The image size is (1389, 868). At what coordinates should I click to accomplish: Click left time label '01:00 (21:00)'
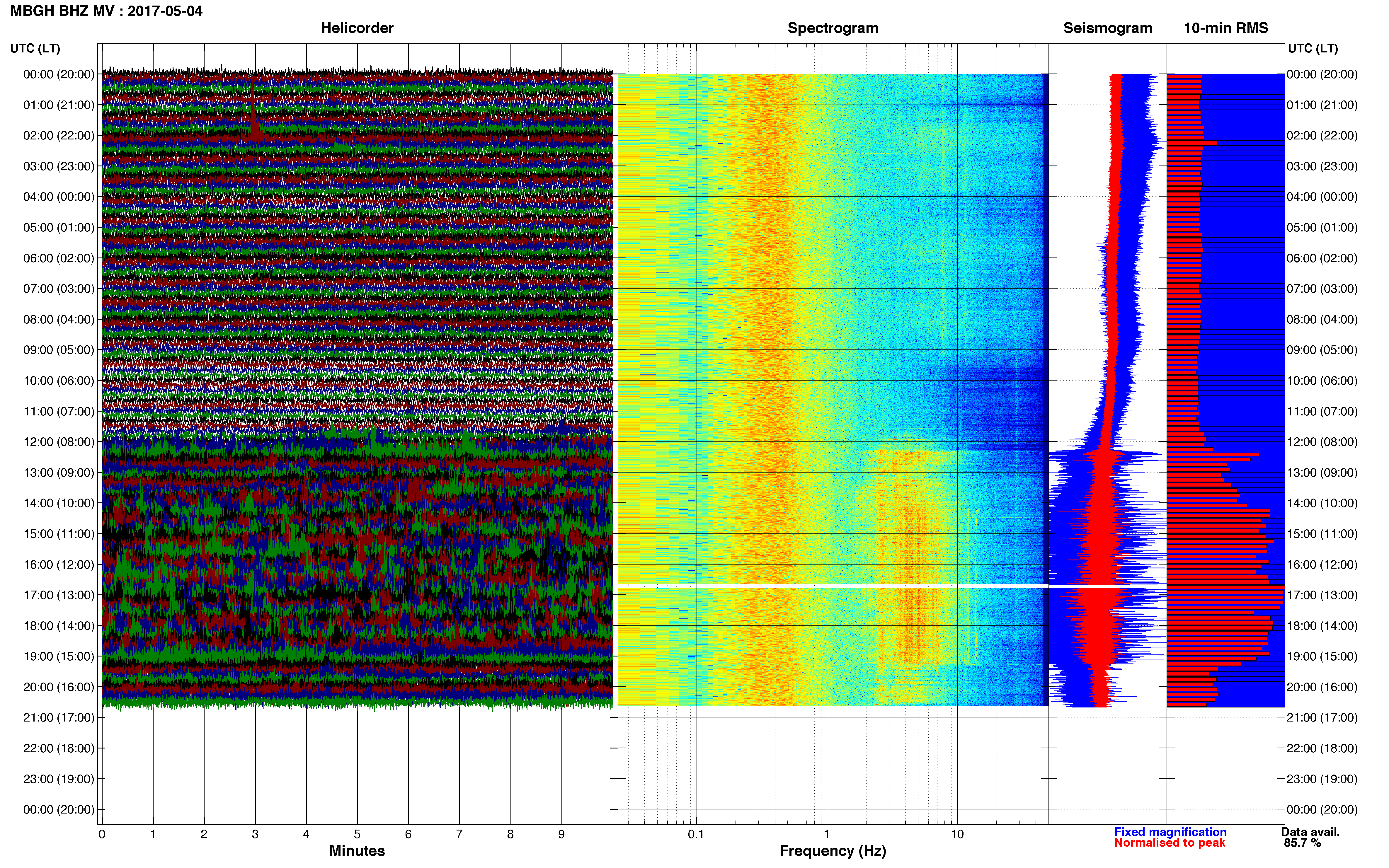pos(59,105)
